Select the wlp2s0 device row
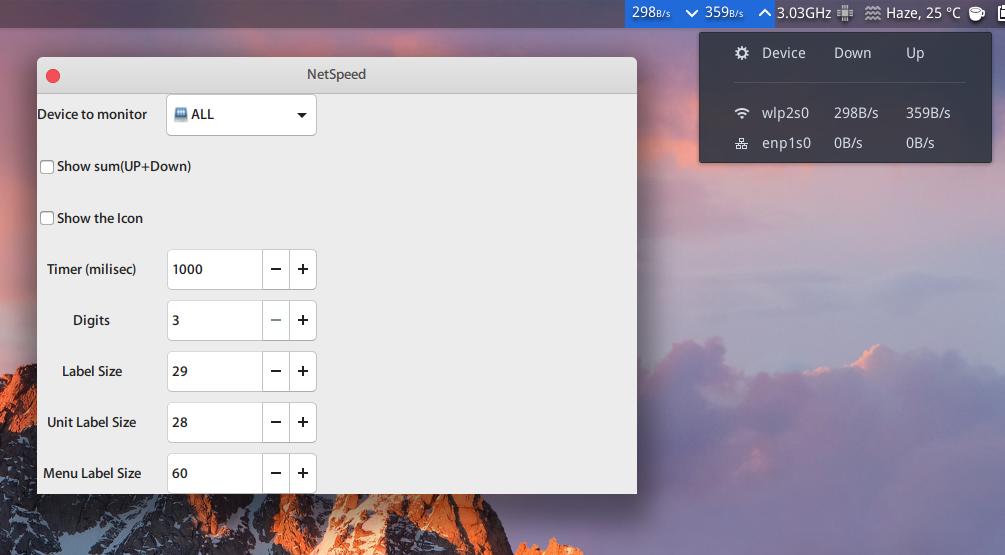 point(845,113)
